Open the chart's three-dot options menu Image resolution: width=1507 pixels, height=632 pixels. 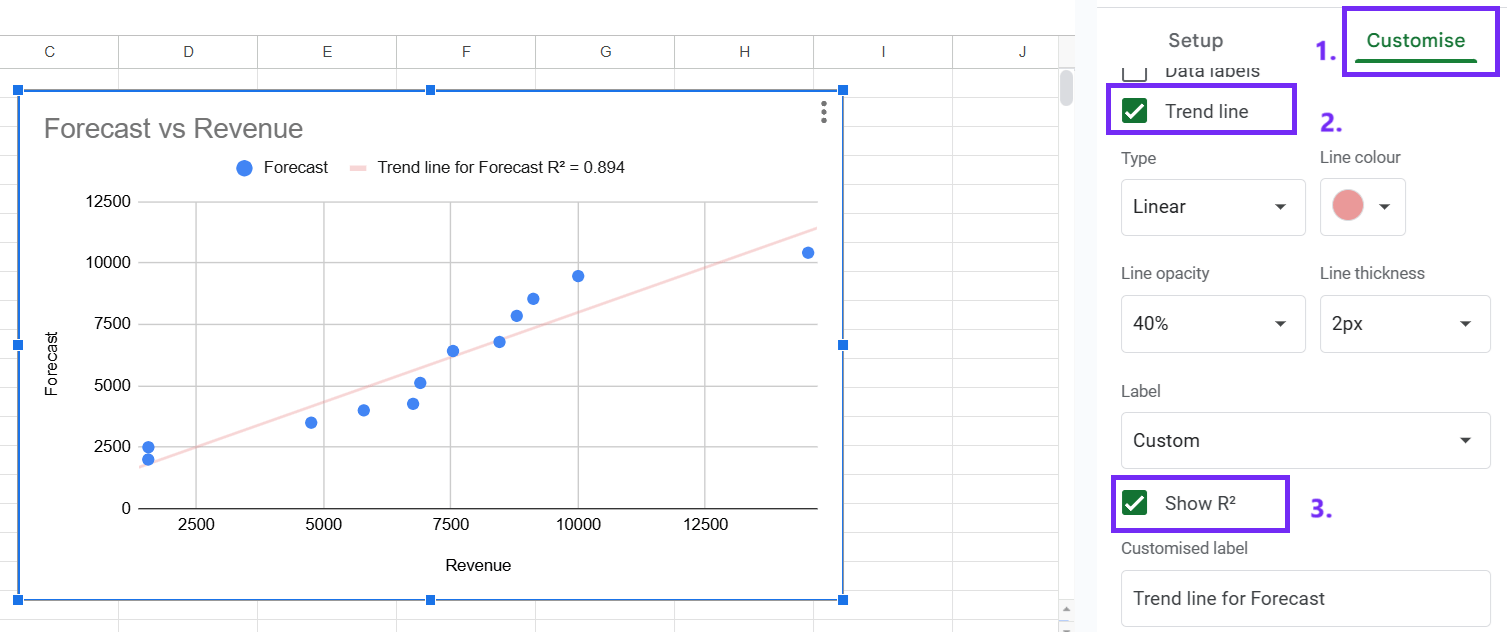coord(823,112)
